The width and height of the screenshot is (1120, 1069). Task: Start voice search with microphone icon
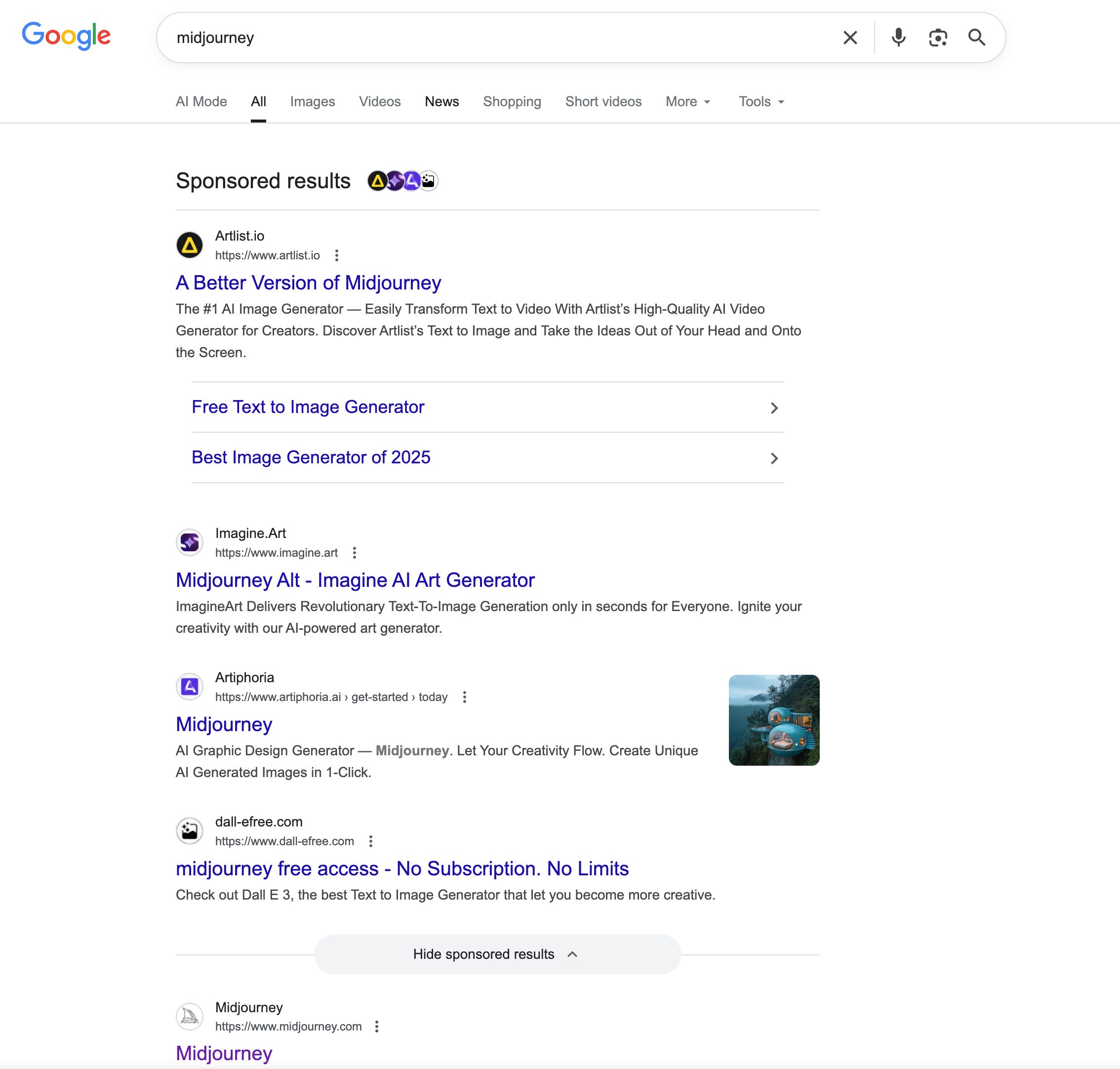[898, 38]
